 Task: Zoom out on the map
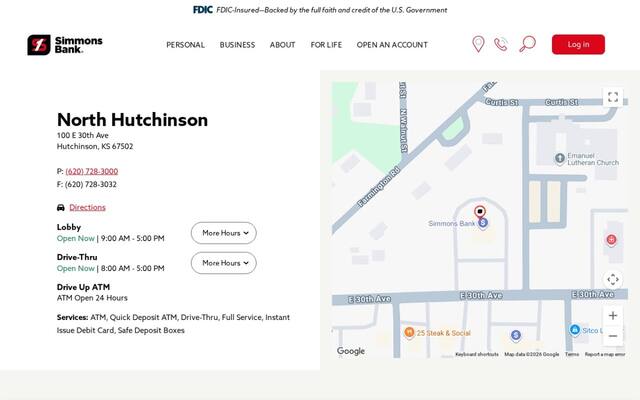tap(613, 336)
